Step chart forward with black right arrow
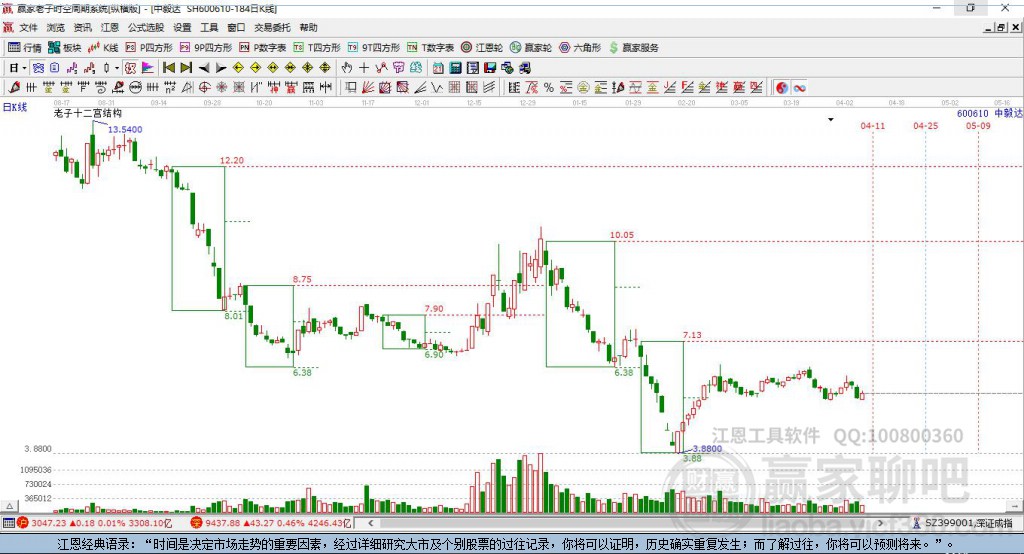This screenshot has width=1024, height=554. tap(221, 68)
